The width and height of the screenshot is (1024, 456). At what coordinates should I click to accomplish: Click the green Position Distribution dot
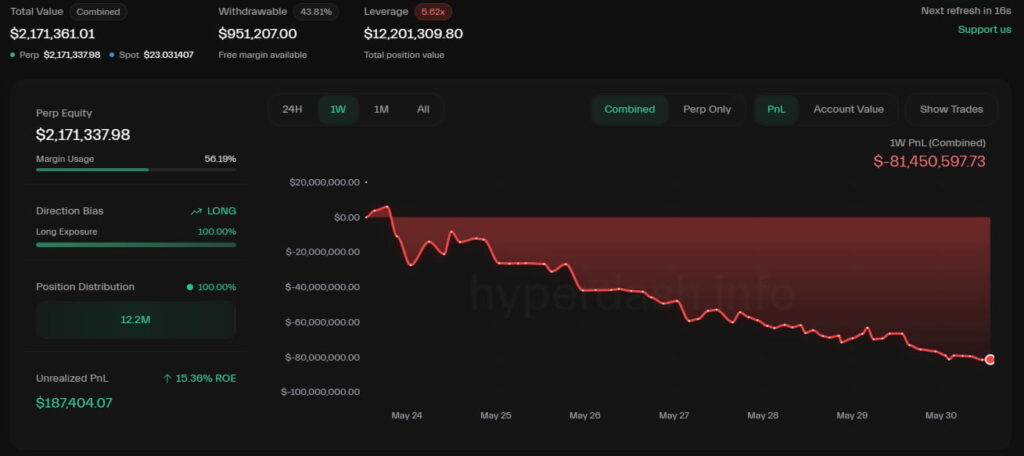point(190,287)
